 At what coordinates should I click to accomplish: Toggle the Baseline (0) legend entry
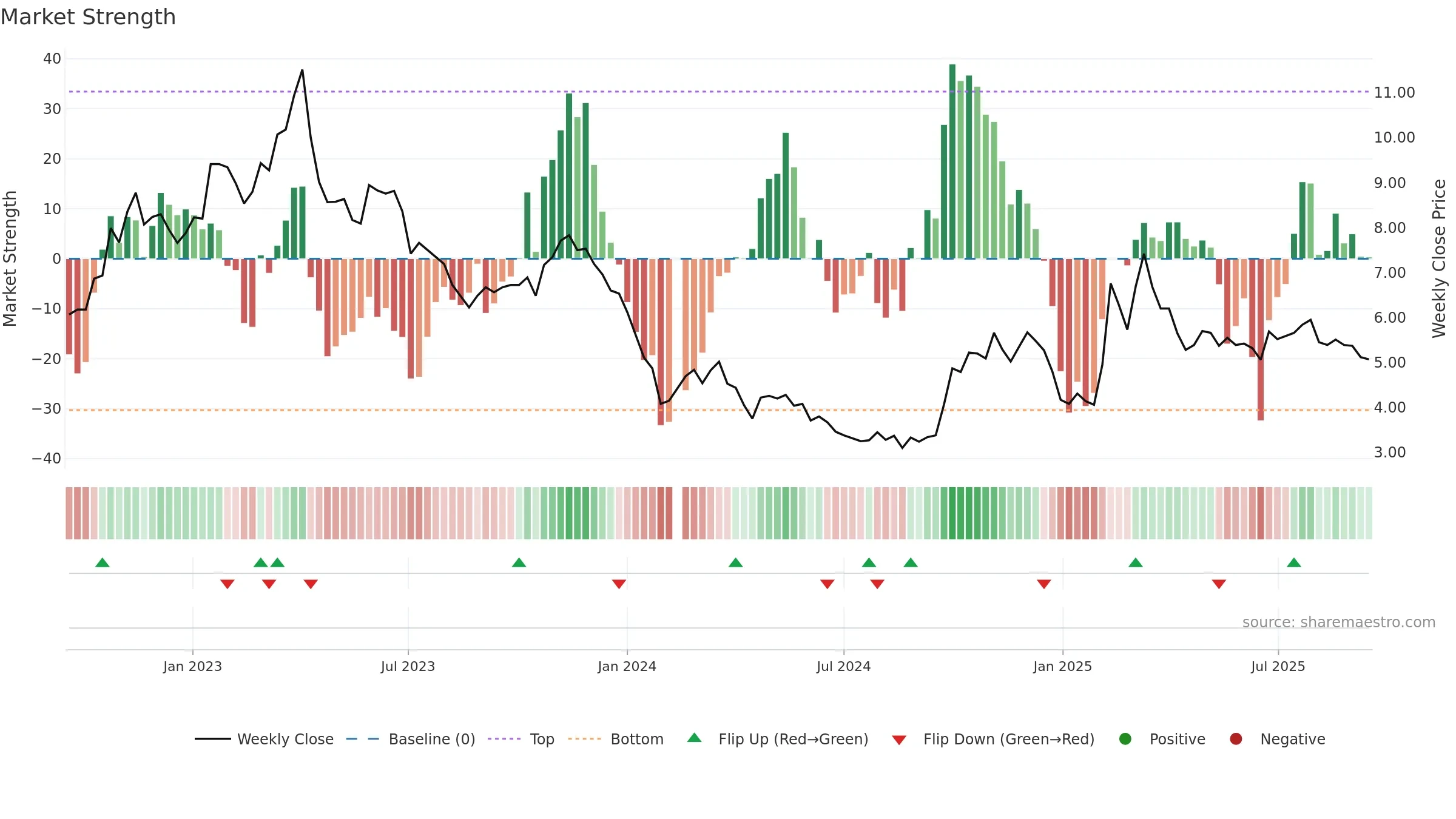pos(410,739)
